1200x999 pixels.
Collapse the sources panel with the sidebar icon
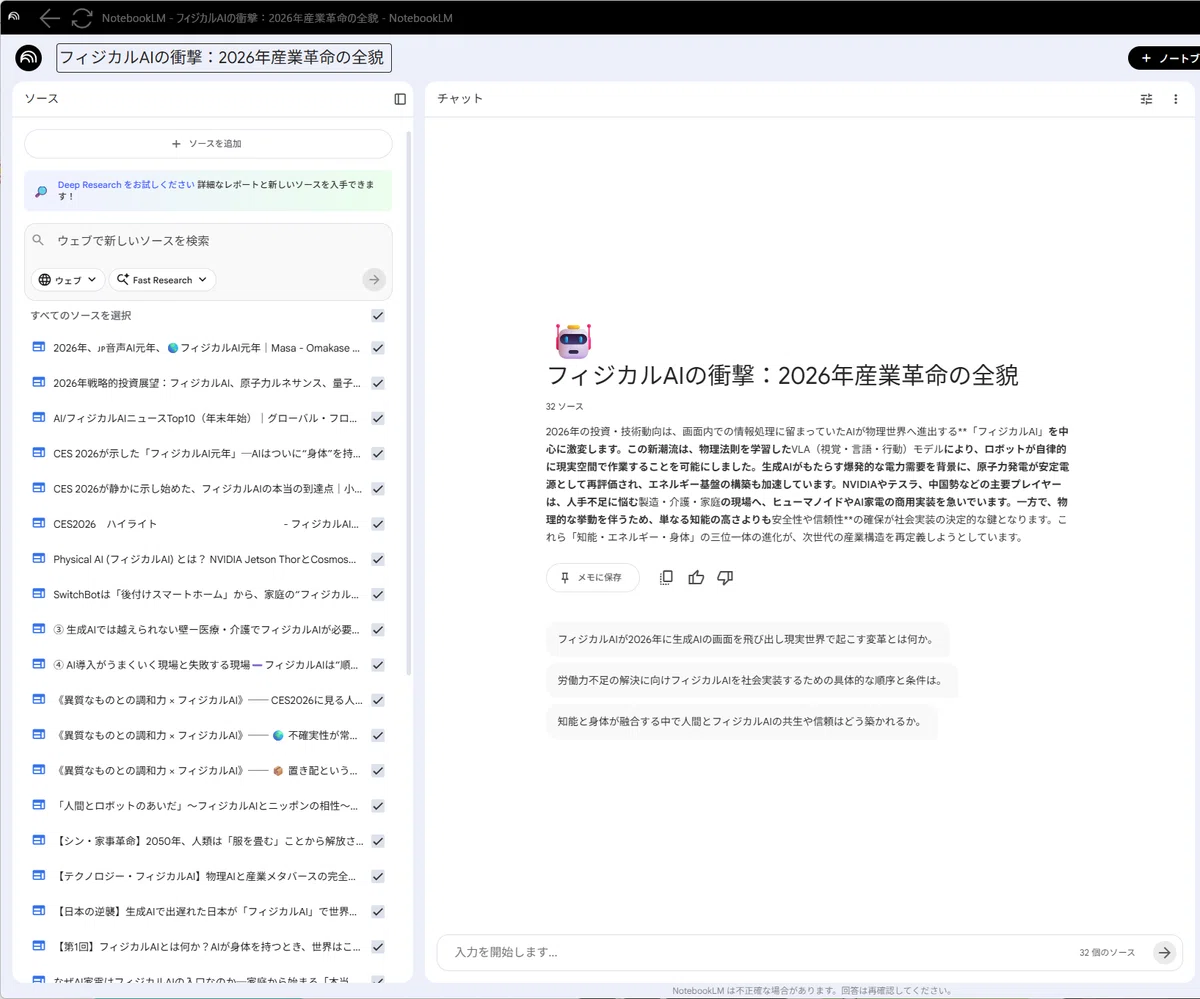coord(400,99)
